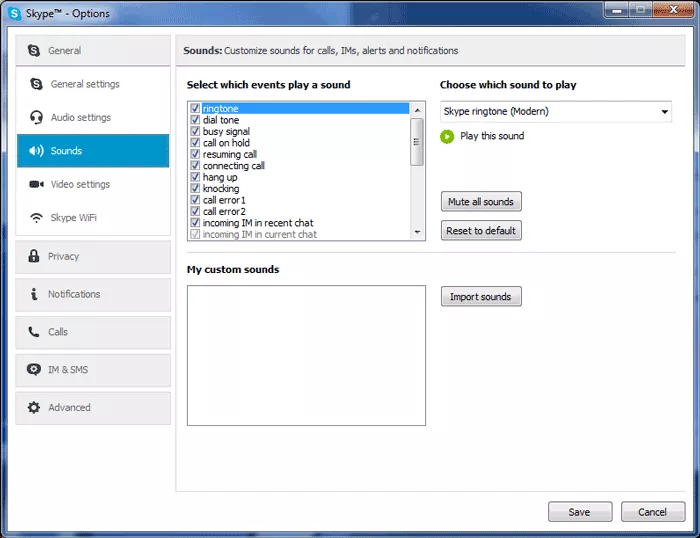Disable the call on hold sound checkbox

pos(195,142)
